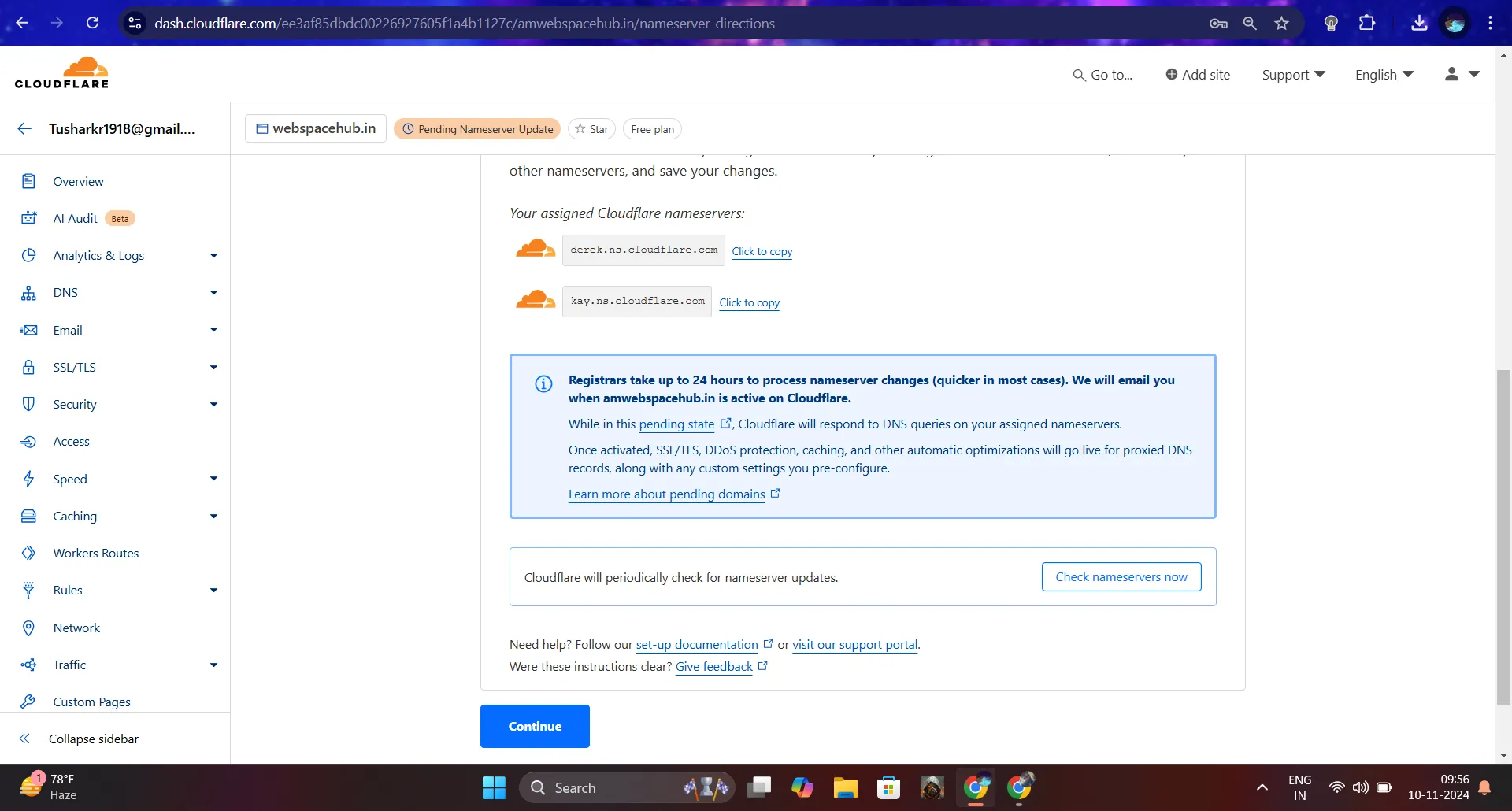Click the webspacehub.in domain selector
The image size is (1512, 811).
pos(316,128)
